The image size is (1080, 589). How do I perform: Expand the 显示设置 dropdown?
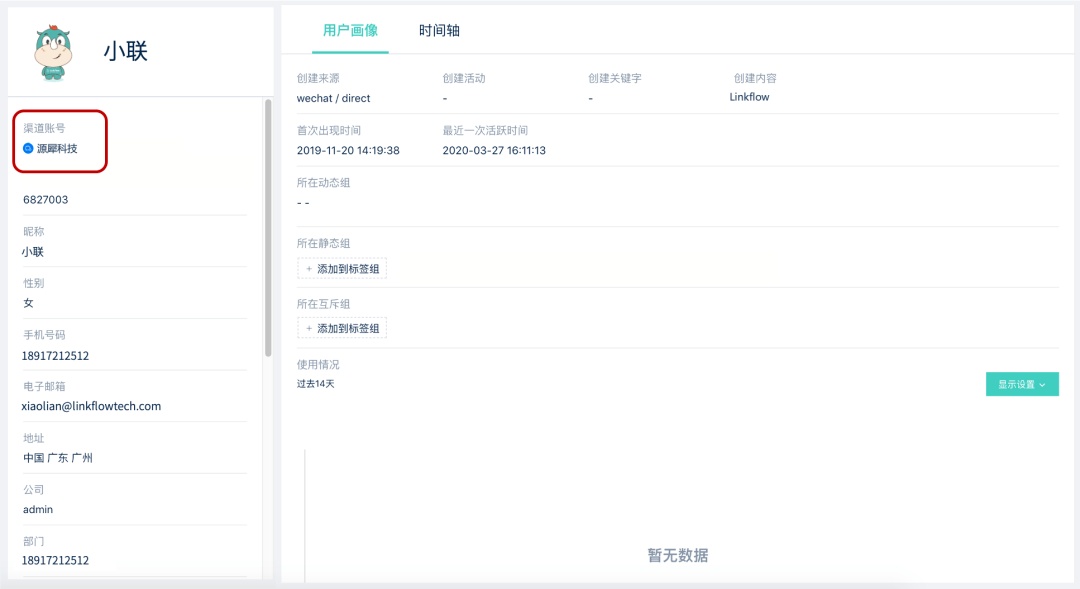coord(1021,384)
